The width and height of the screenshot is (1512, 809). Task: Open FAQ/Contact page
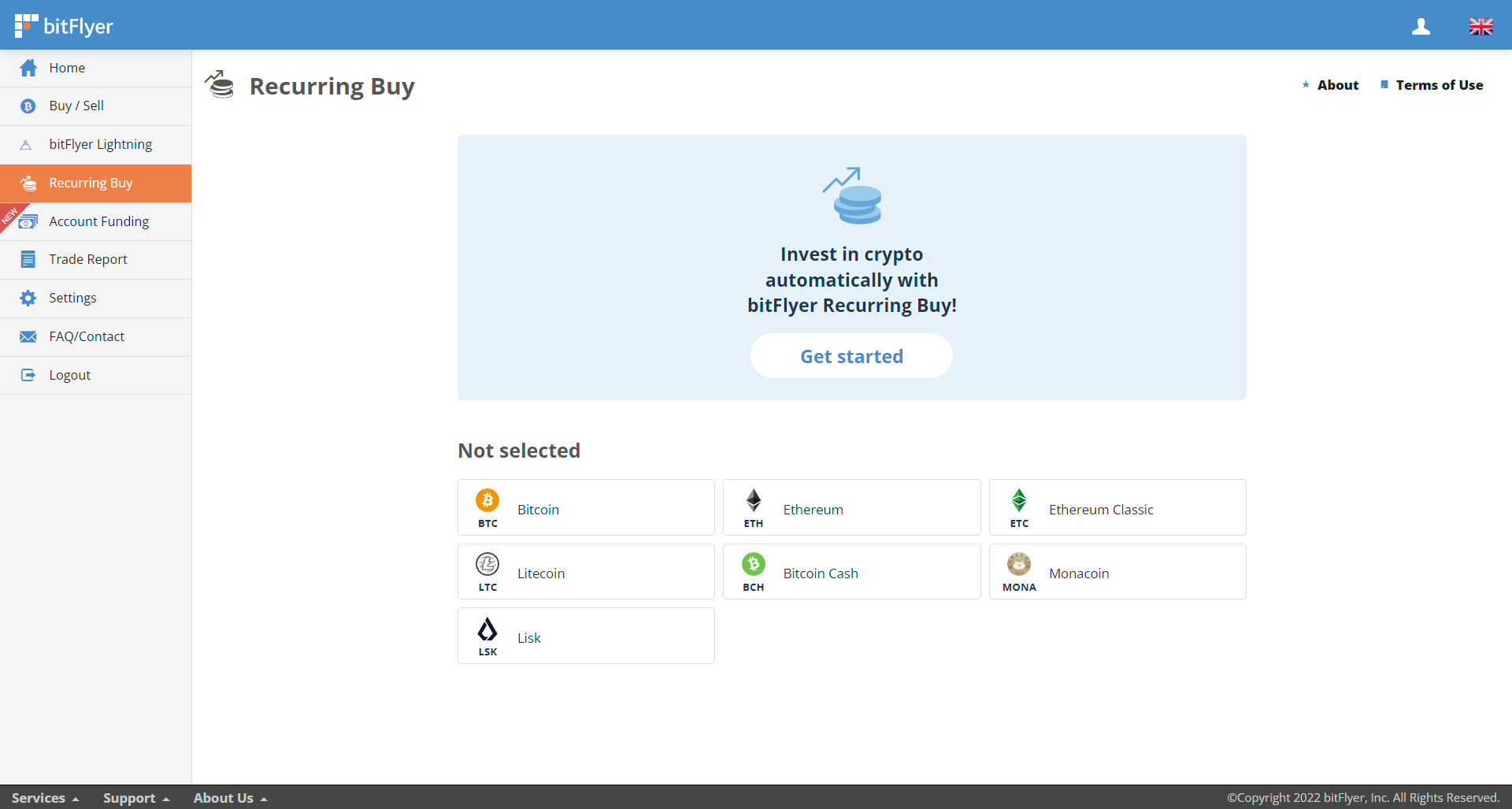coord(96,337)
